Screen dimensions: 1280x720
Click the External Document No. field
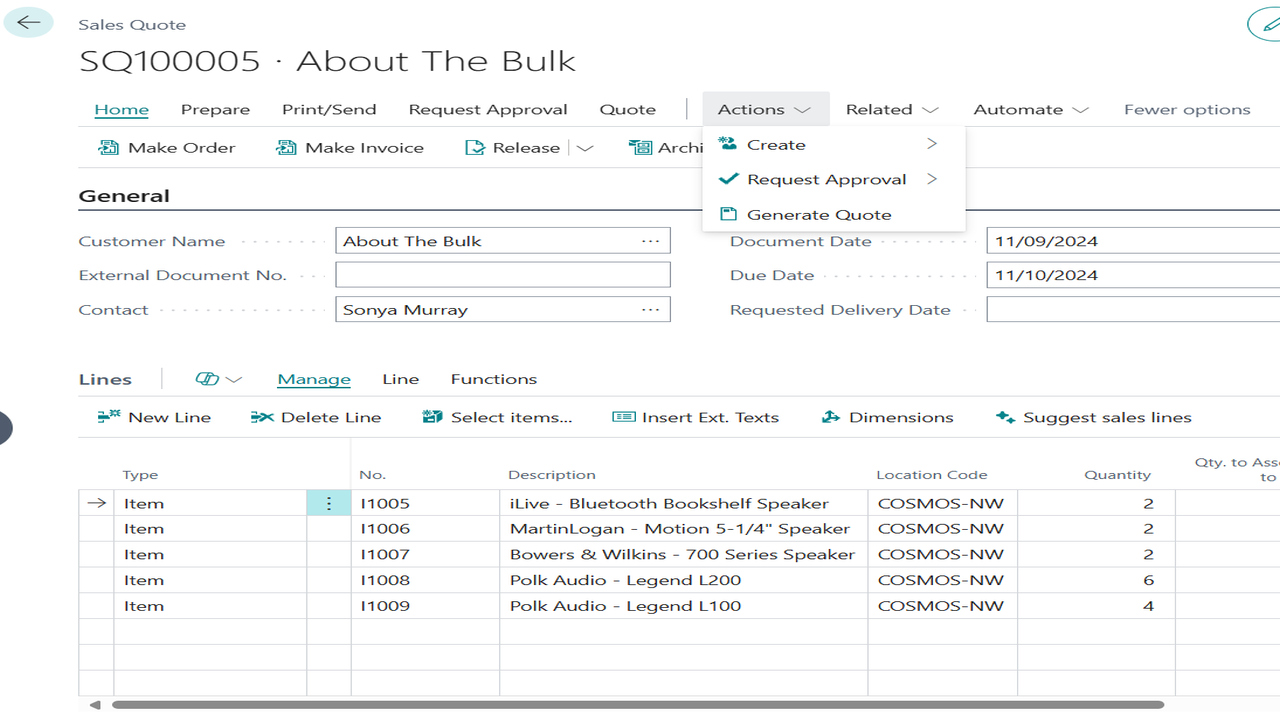[x=503, y=275]
